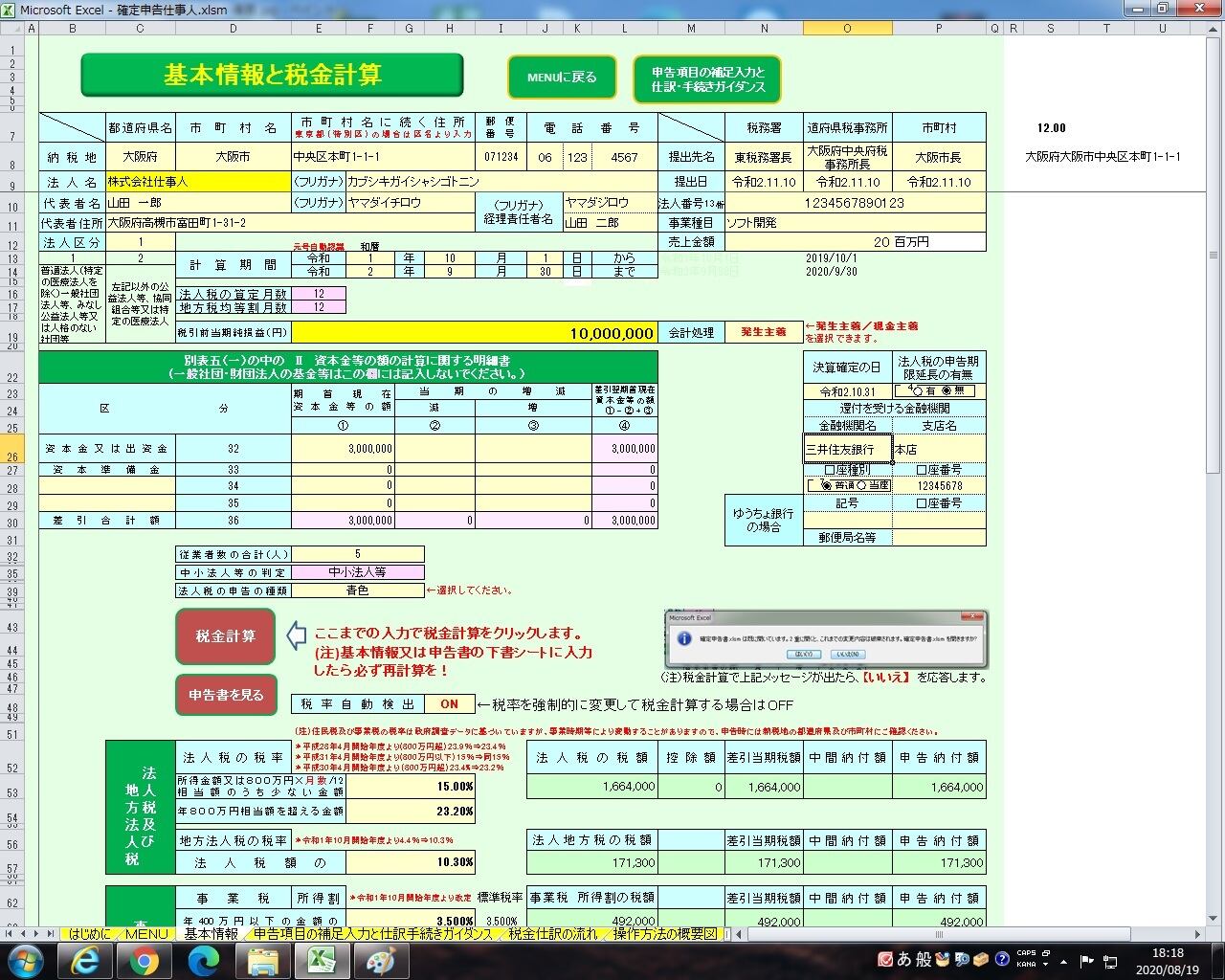This screenshot has width=1225, height=980.
Task: Choose the 当座 account type radio
Action: pos(863,486)
